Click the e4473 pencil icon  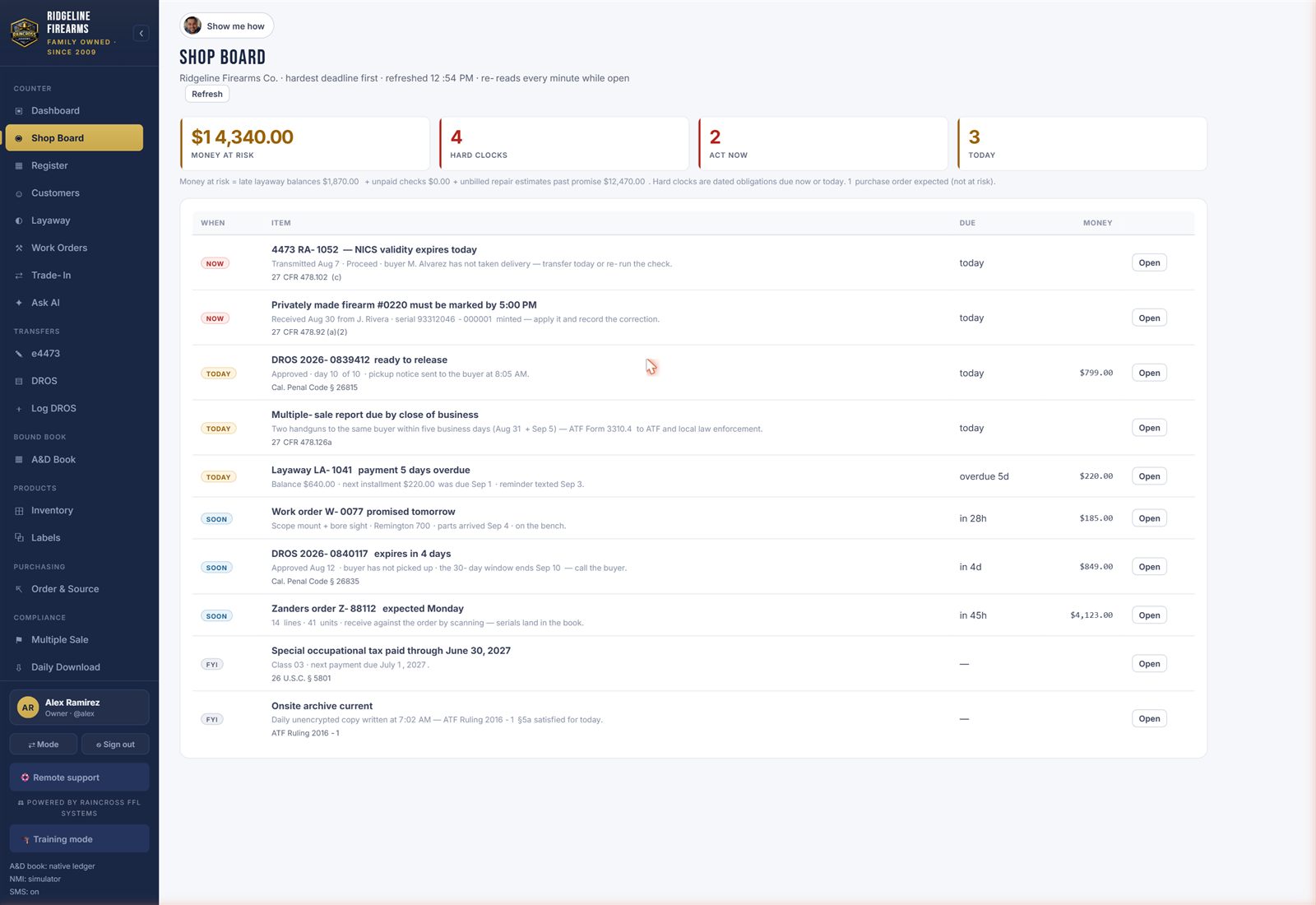(19, 354)
